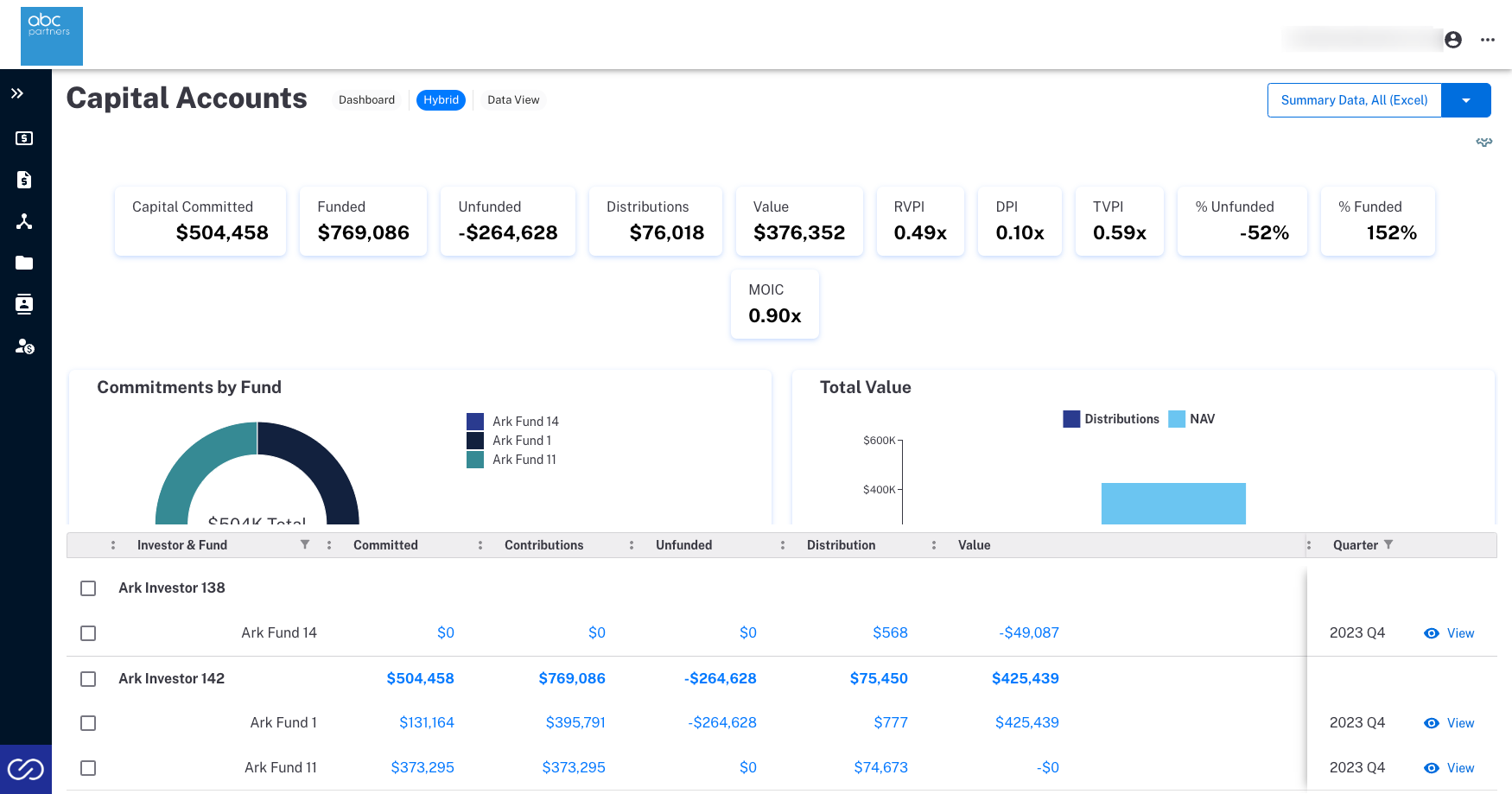
Task: Open the folder icon in sidebar
Action: click(24, 263)
